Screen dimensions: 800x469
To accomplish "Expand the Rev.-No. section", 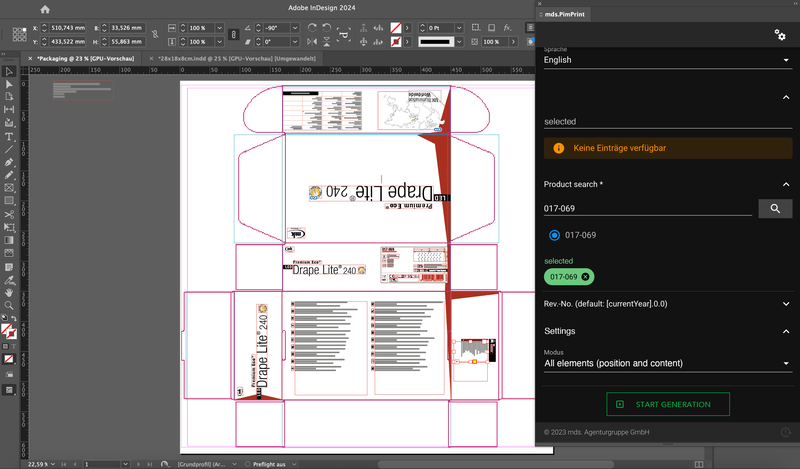I will (x=786, y=303).
